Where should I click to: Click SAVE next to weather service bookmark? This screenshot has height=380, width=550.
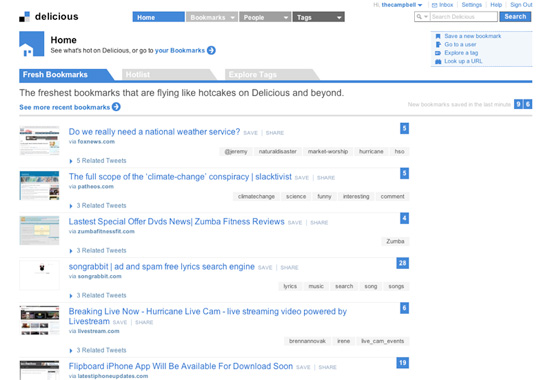coord(250,133)
